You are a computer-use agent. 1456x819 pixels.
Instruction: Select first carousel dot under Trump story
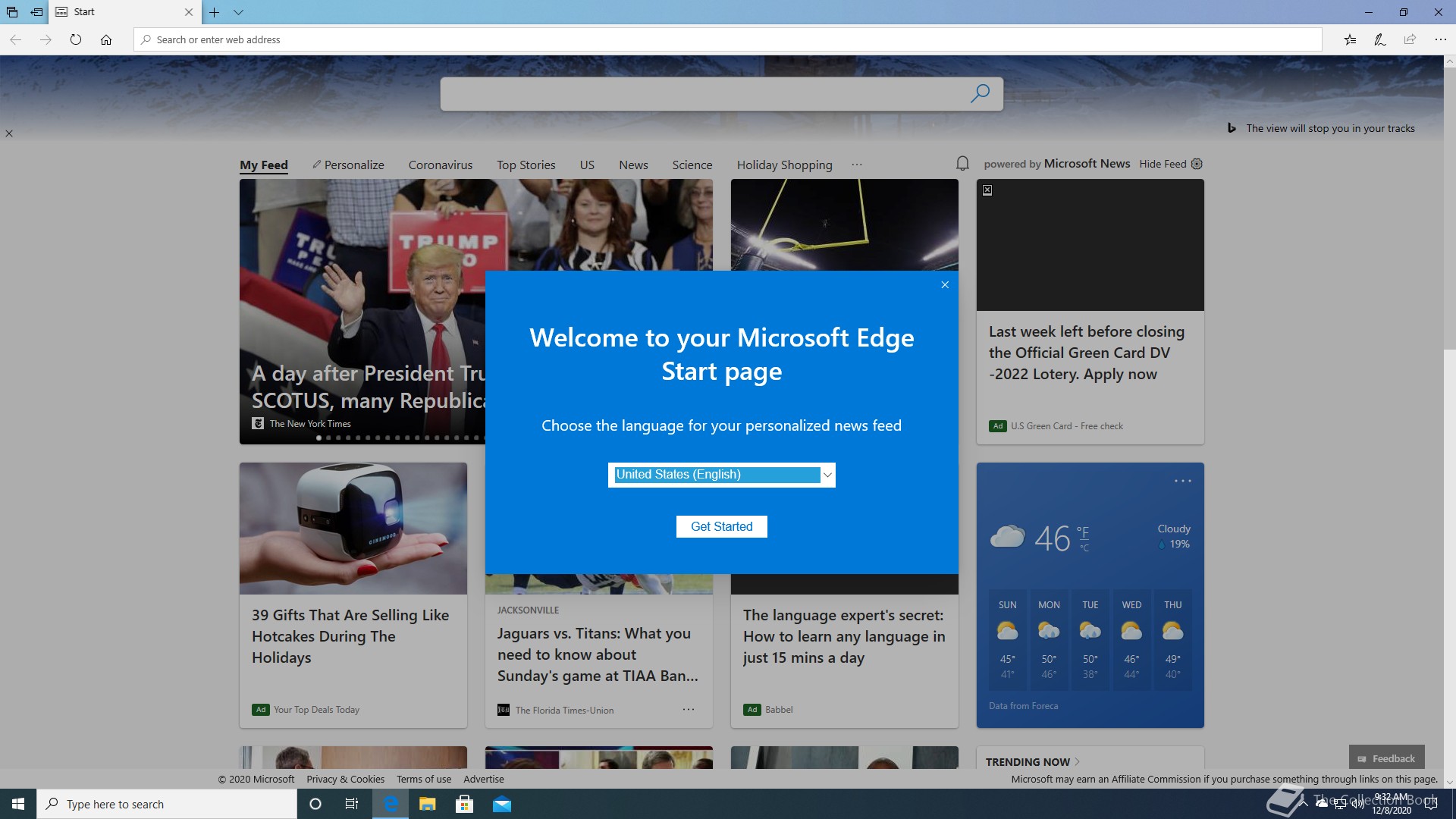coord(319,438)
